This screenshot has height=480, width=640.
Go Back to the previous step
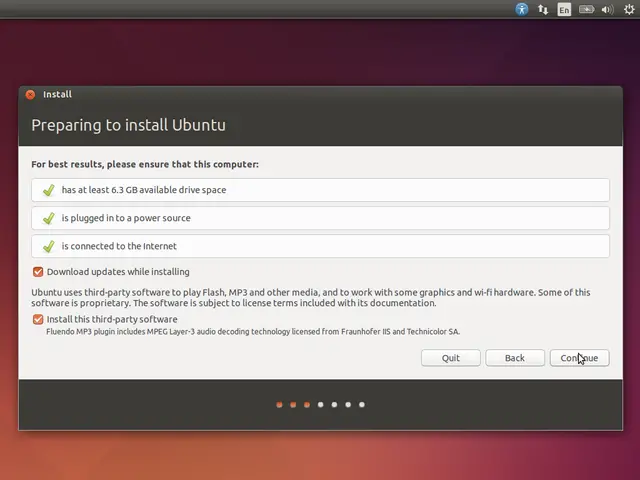click(x=515, y=358)
